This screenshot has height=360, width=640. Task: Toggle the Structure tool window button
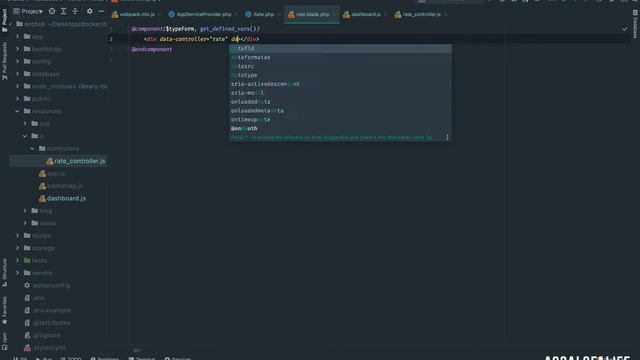[x=4, y=272]
